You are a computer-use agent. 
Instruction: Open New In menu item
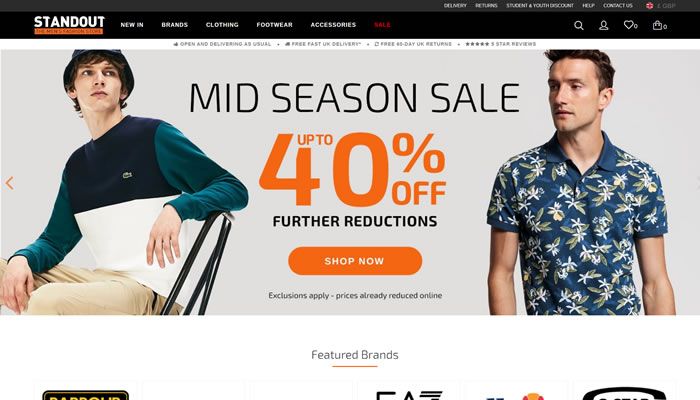[132, 25]
